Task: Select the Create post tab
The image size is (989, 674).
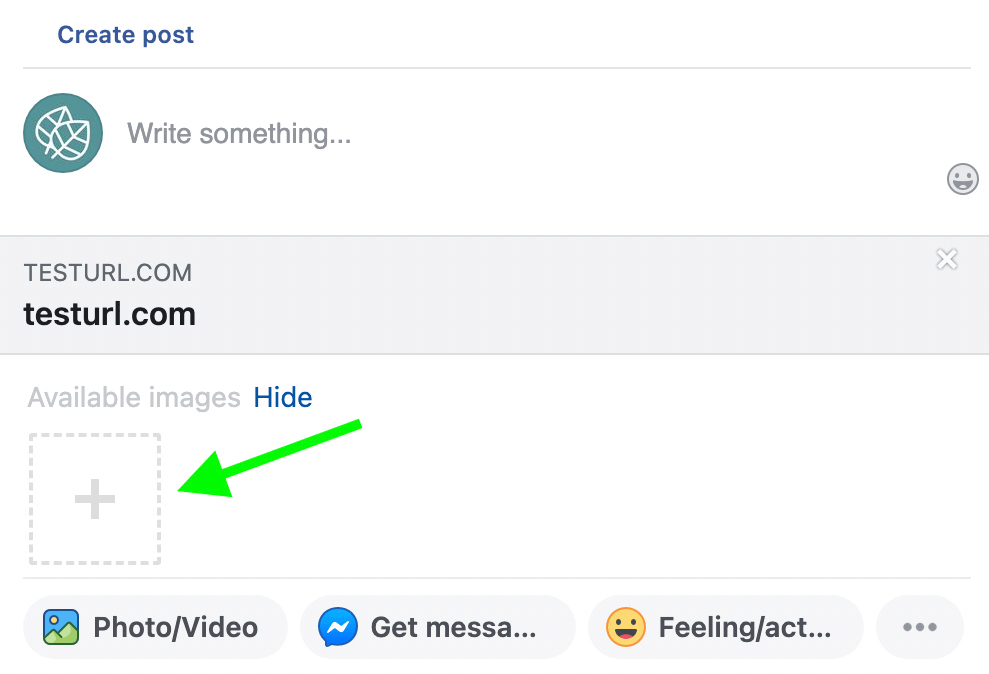Action: pos(125,34)
